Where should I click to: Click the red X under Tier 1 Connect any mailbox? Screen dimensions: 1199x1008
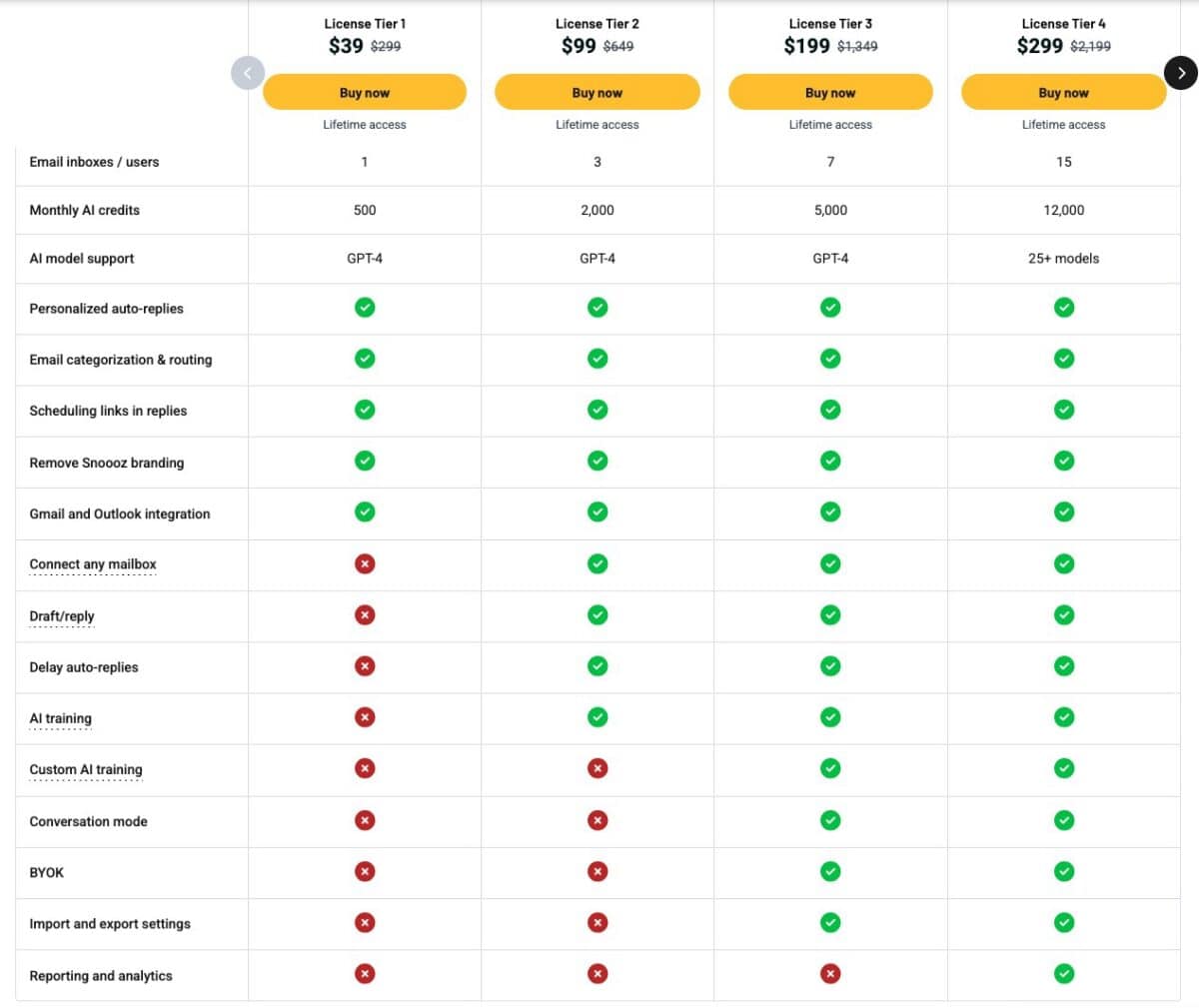pyautogui.click(x=365, y=563)
